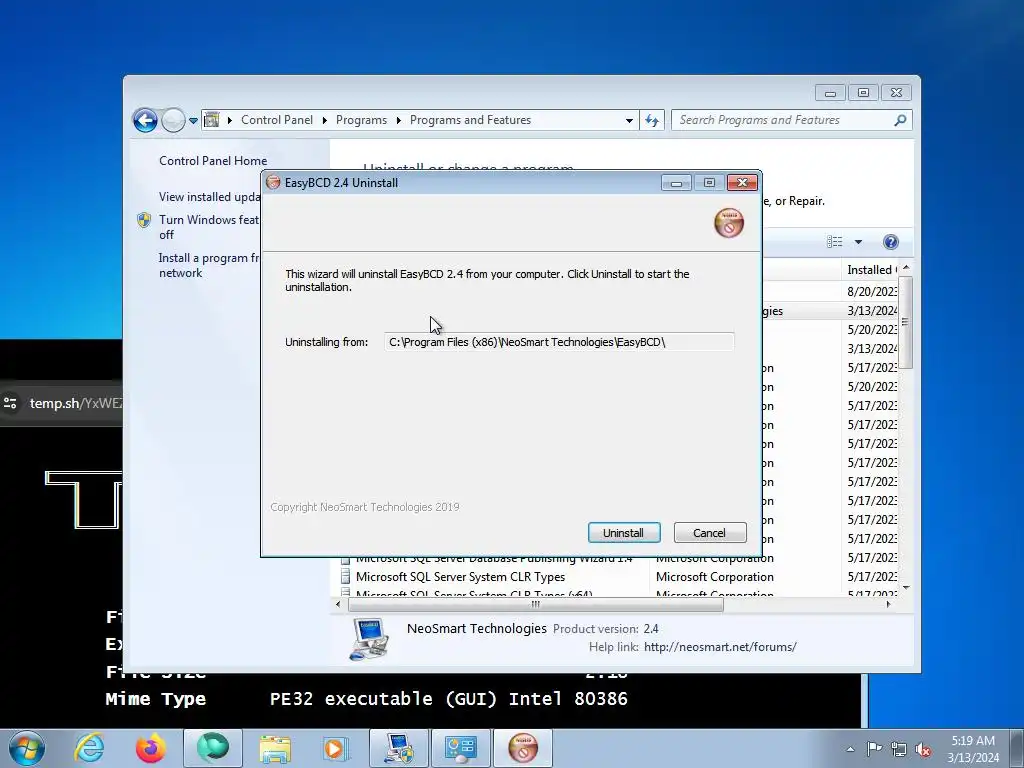The width and height of the screenshot is (1024, 768).
Task: Open Control Panel Home link
Action: coord(213,161)
